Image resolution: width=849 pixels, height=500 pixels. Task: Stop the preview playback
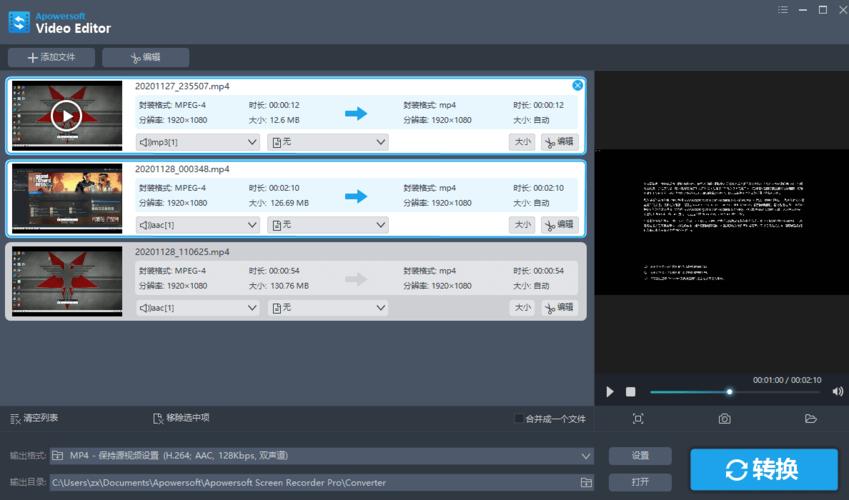pos(630,392)
